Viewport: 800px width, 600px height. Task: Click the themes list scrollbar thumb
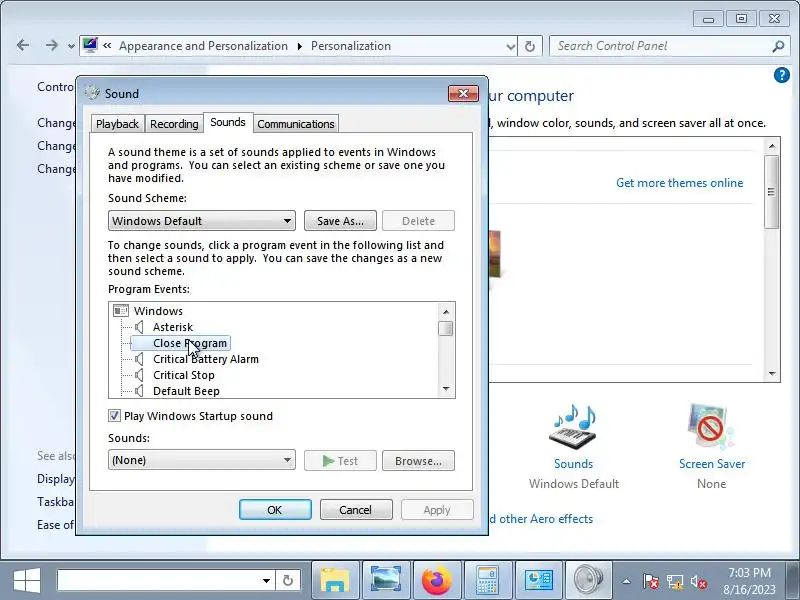click(772, 192)
